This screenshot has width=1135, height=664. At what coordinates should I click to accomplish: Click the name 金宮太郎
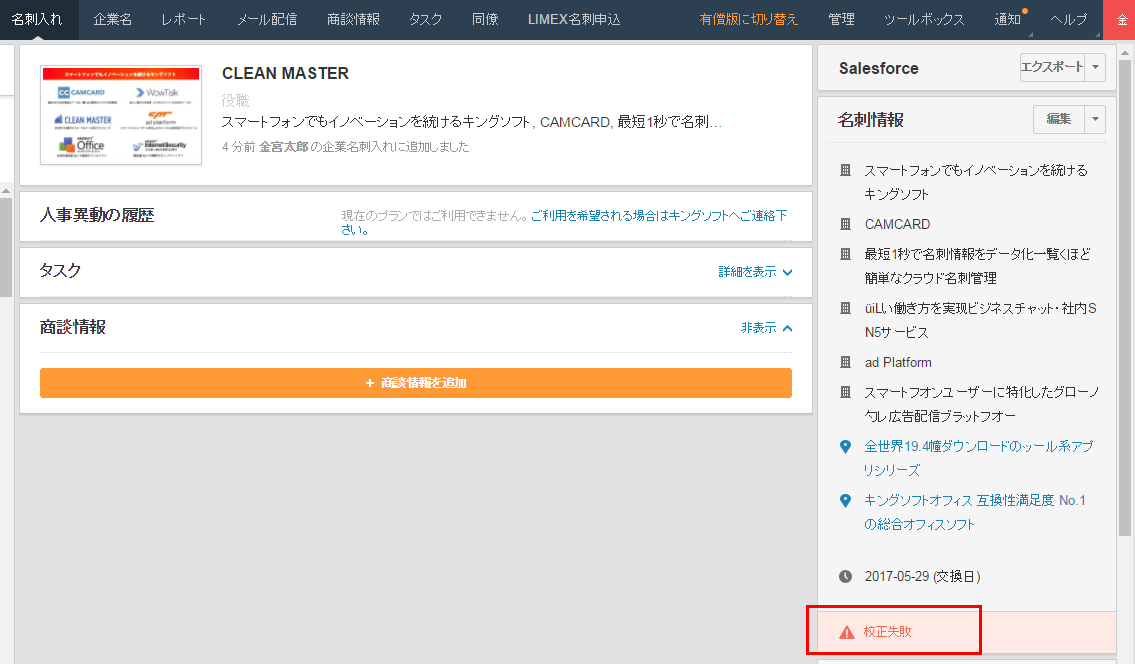(284, 147)
